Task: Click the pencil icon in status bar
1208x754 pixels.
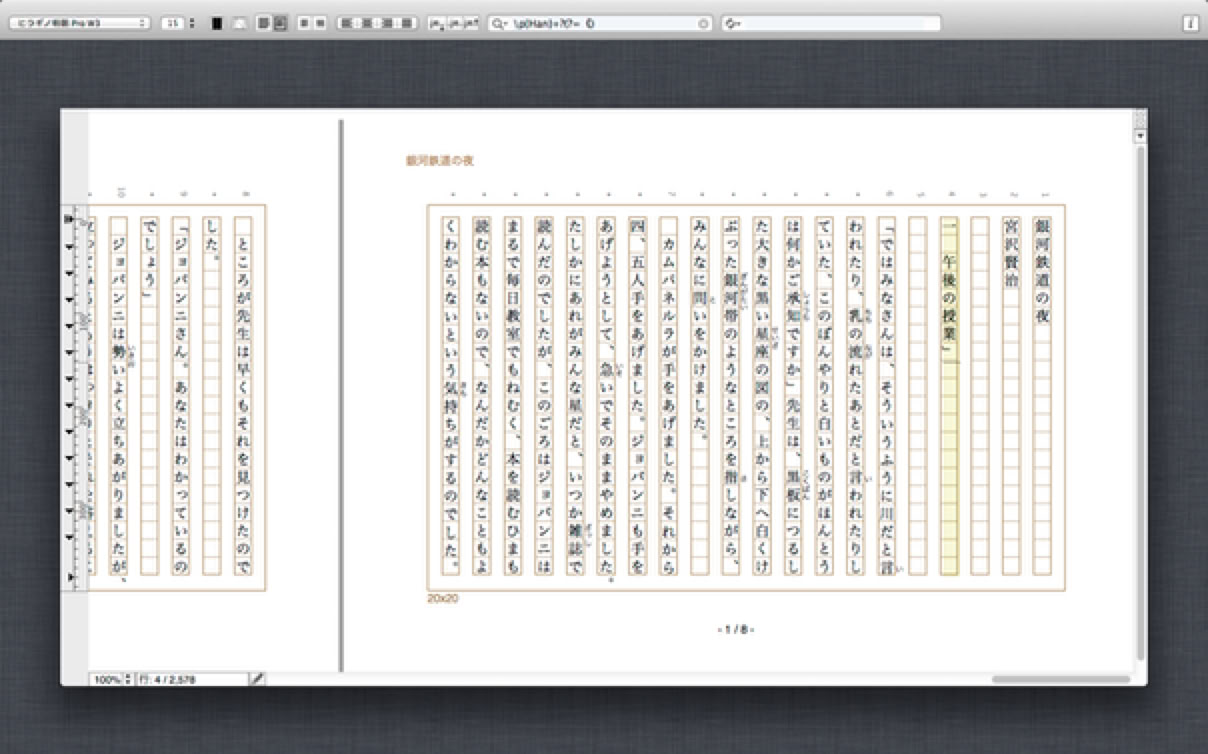Action: (x=257, y=680)
